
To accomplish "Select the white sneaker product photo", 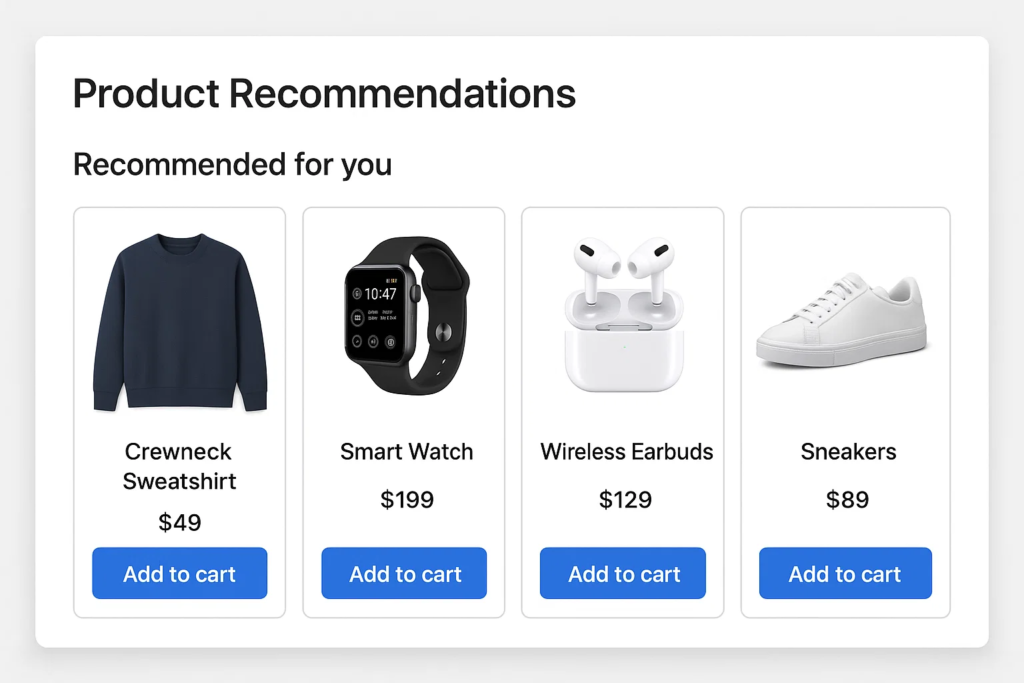I will coord(842,320).
